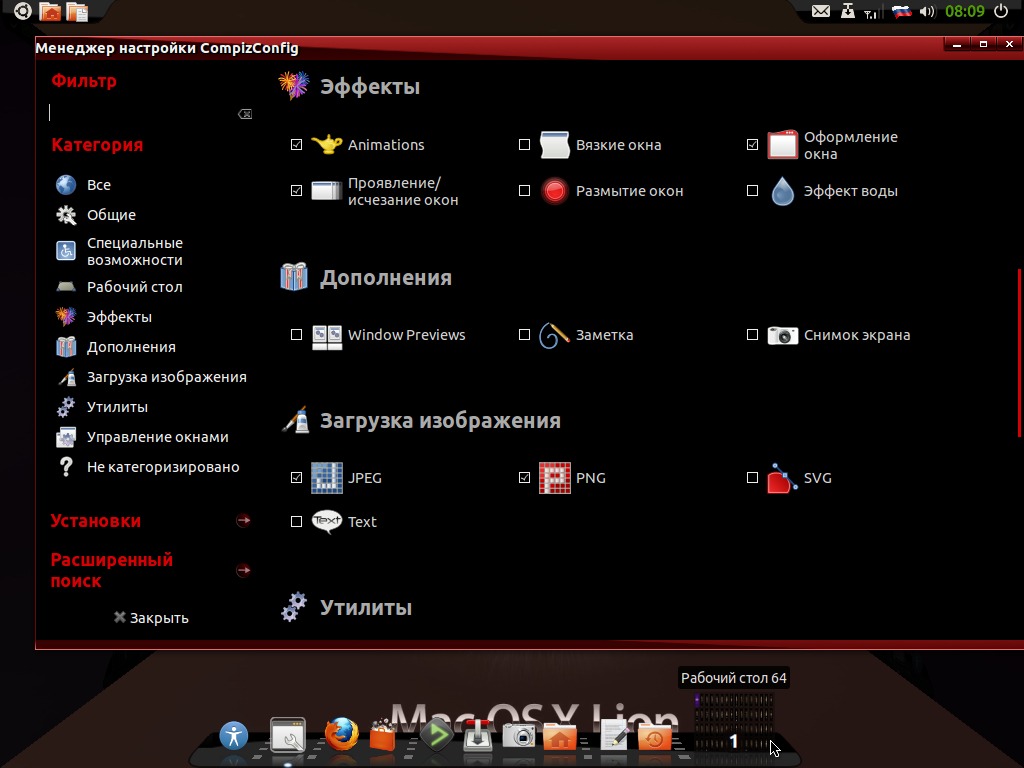Open the orange backup clock dock icon

654,737
